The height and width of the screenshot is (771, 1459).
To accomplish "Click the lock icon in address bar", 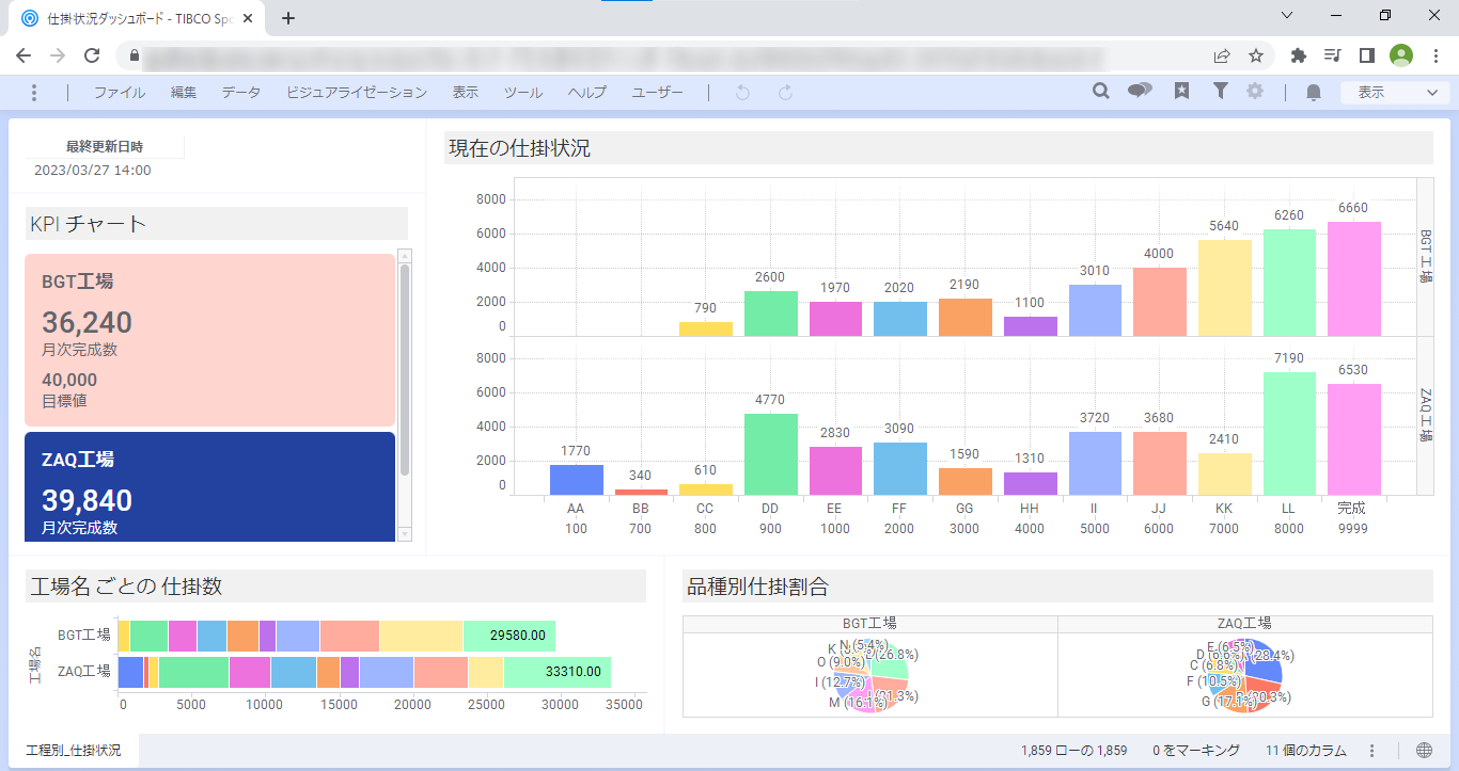I will point(132,56).
